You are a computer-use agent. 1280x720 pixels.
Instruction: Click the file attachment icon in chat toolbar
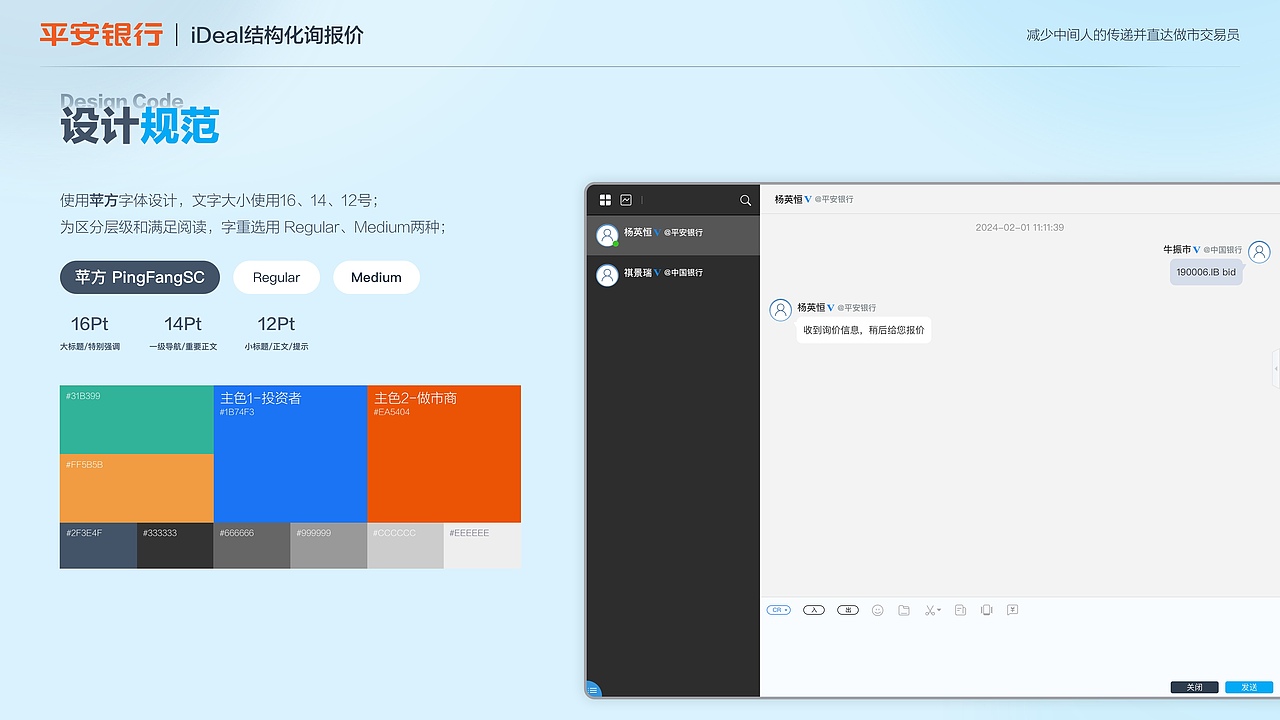point(904,610)
